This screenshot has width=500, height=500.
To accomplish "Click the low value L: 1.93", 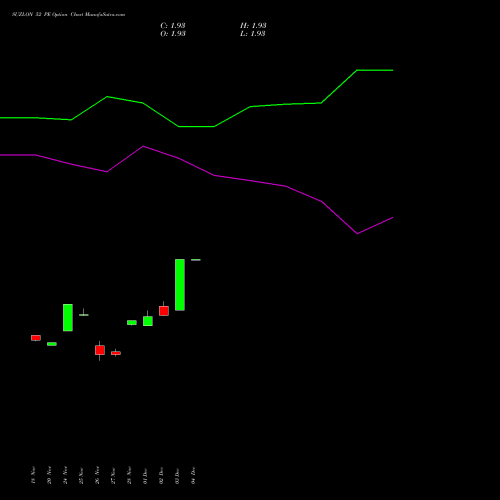I will 253,34.
